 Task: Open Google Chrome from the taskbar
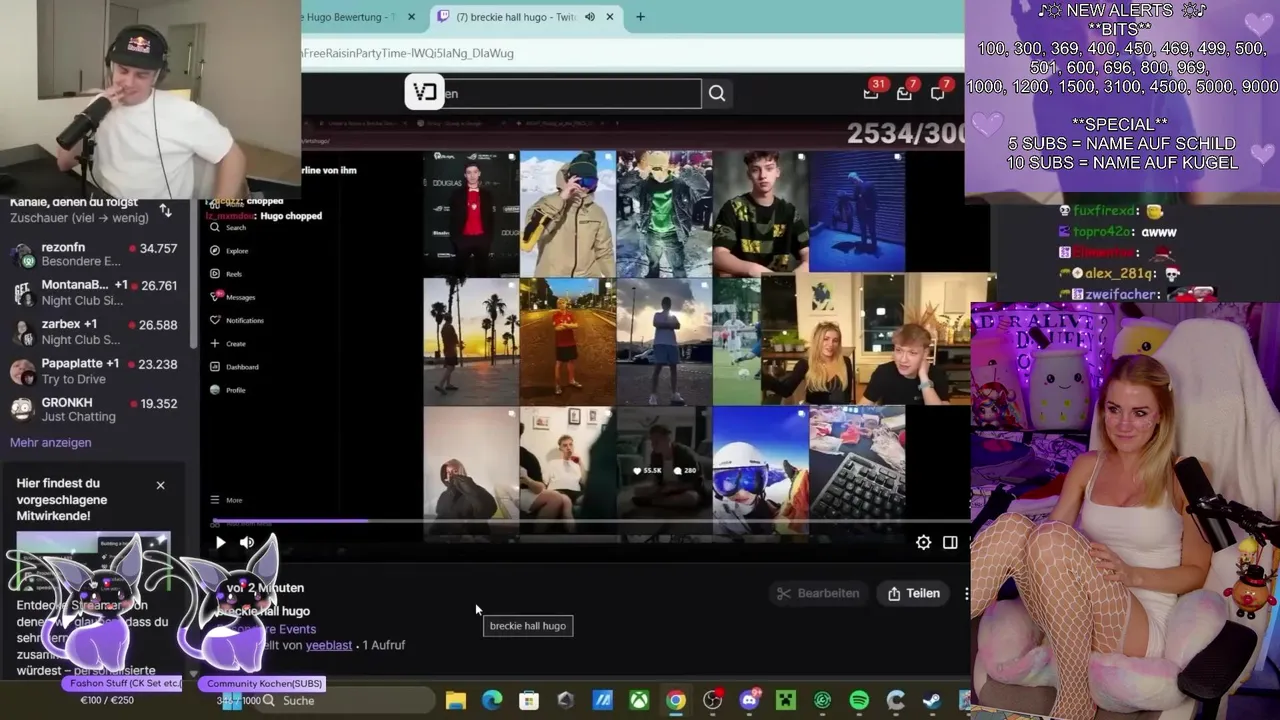[x=676, y=701]
